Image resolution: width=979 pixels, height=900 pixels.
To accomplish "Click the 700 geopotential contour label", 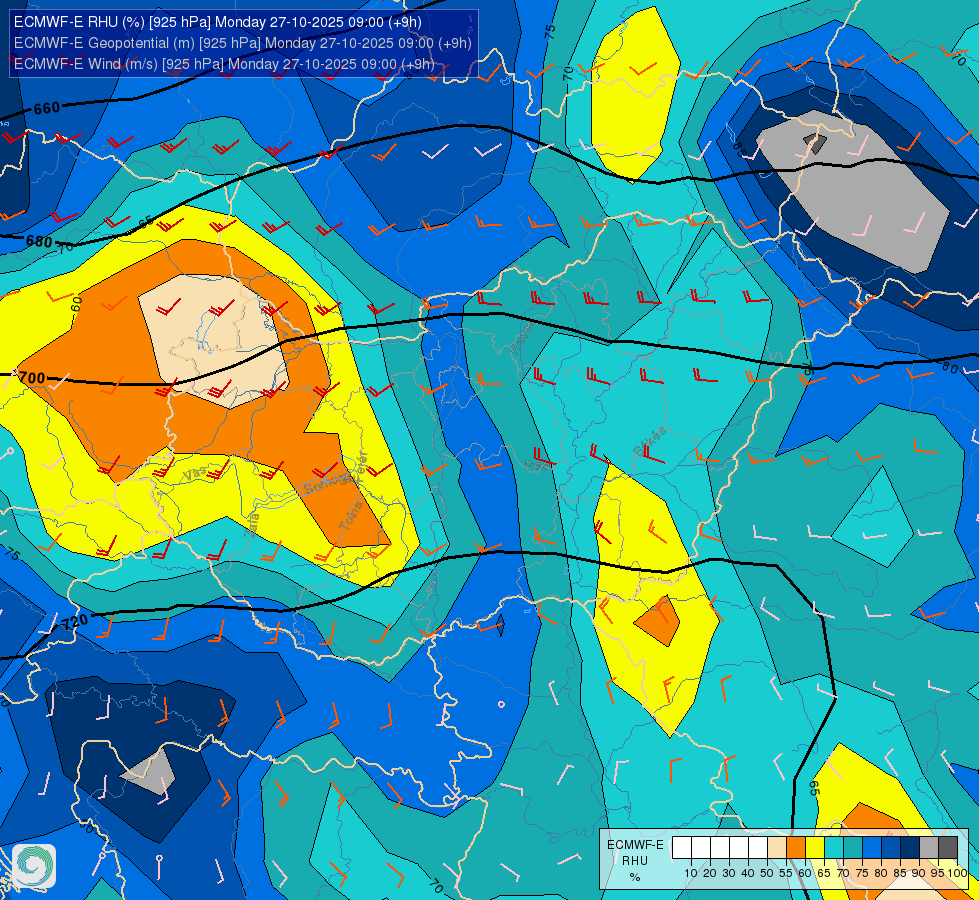I will click(x=32, y=377).
